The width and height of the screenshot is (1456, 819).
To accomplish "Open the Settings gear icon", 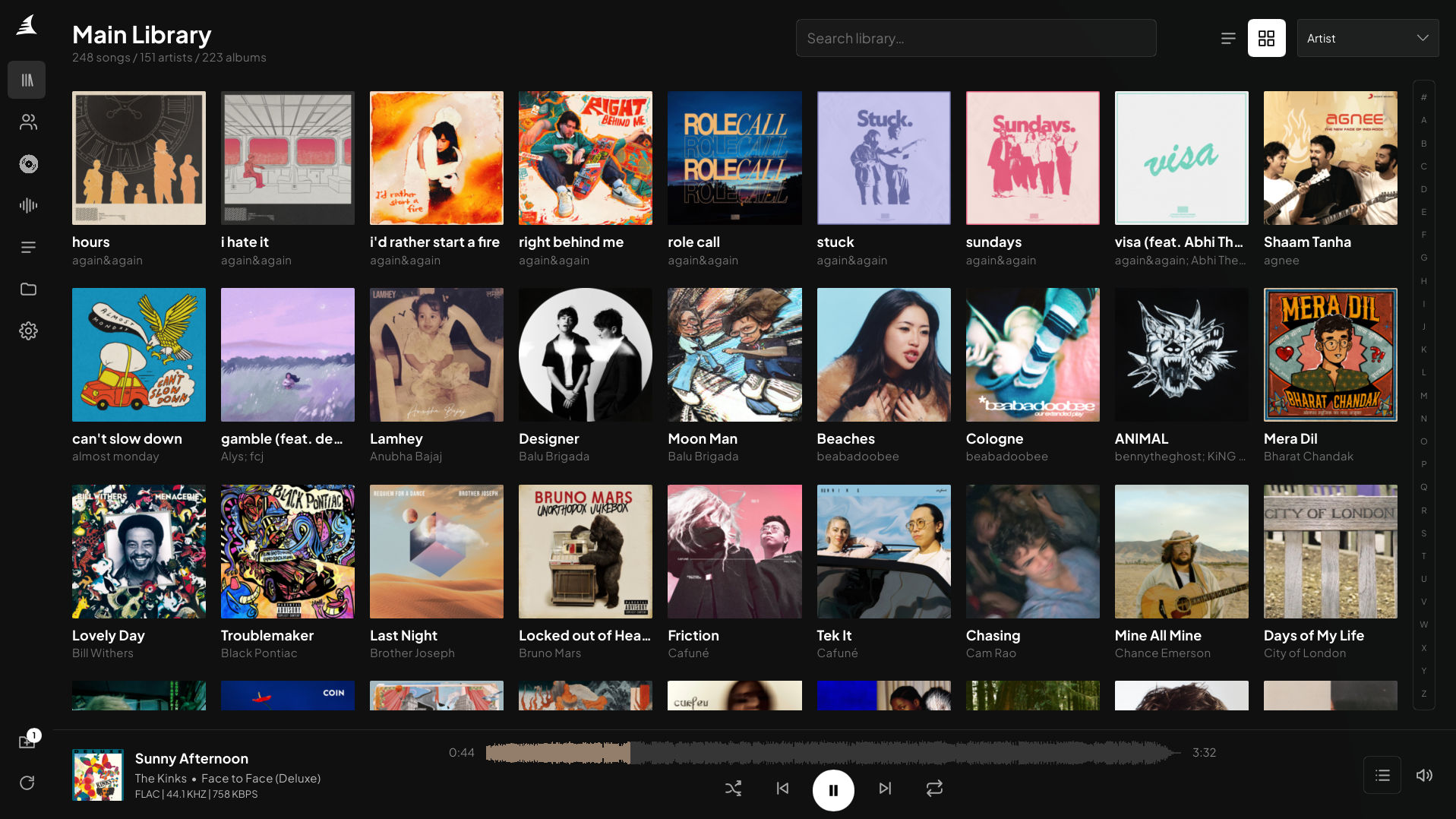I will [28, 330].
